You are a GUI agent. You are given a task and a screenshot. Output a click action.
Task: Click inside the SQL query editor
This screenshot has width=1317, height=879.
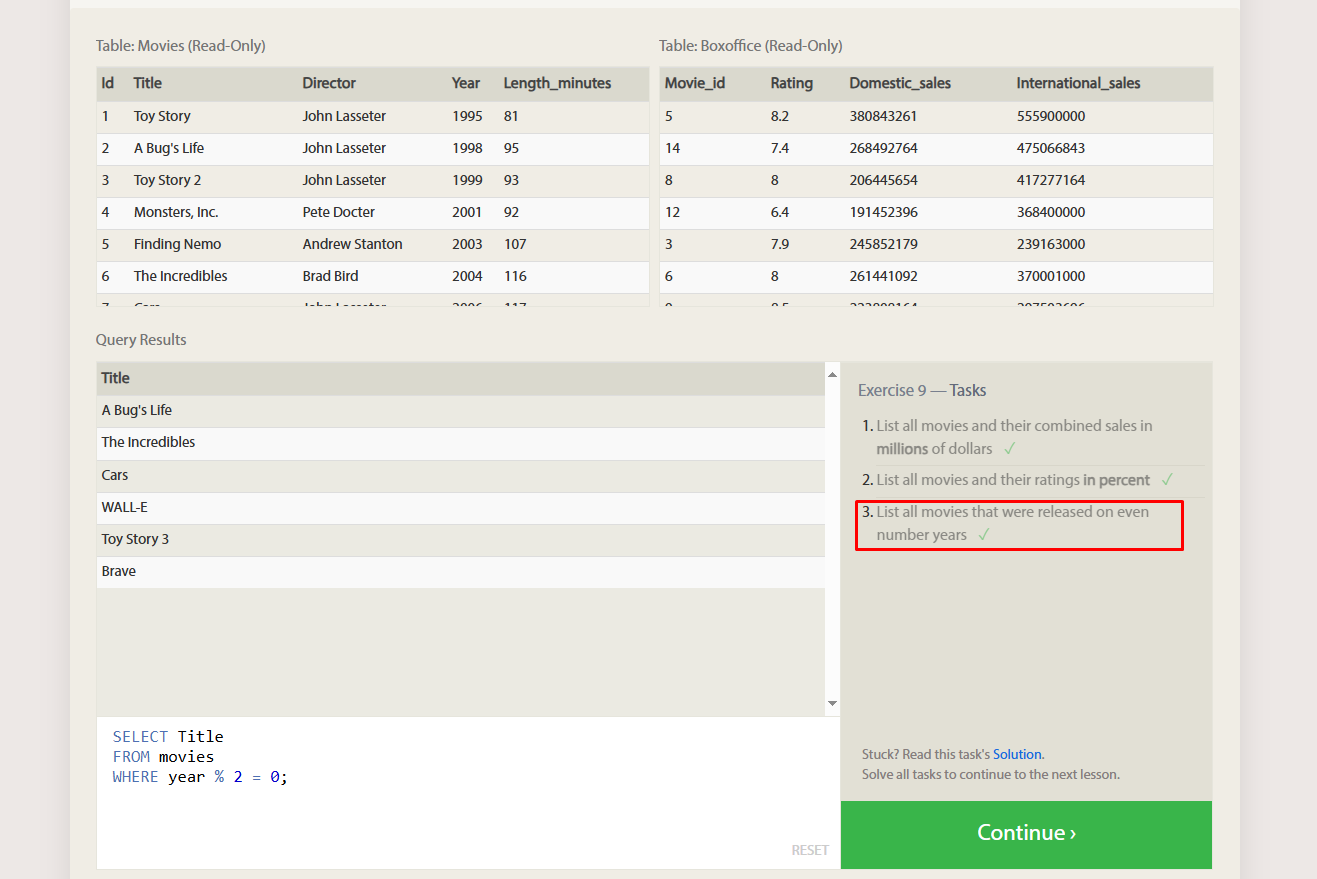click(x=468, y=792)
